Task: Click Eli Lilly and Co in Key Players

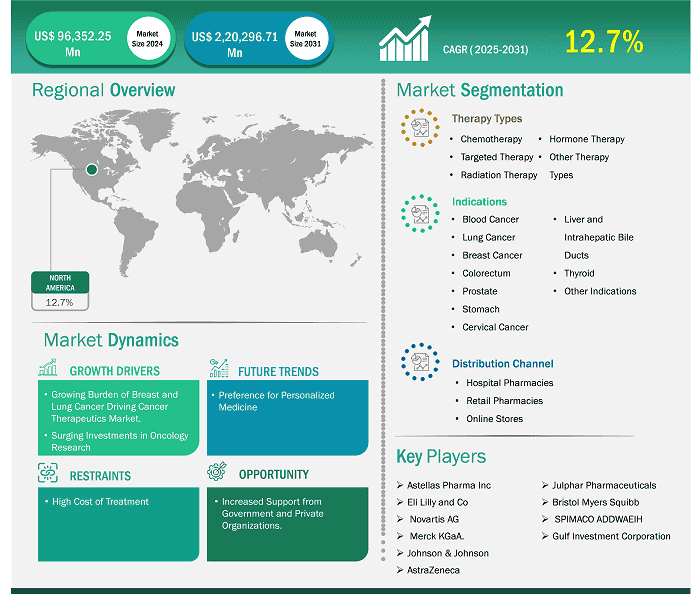Action: pyautogui.click(x=438, y=502)
